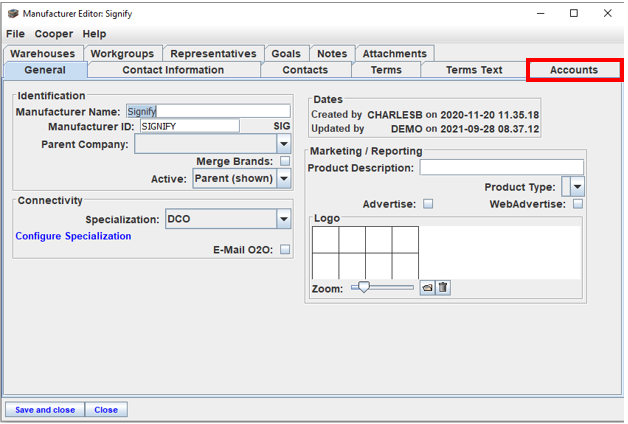Click into the Manufacturer Name field

(208, 111)
